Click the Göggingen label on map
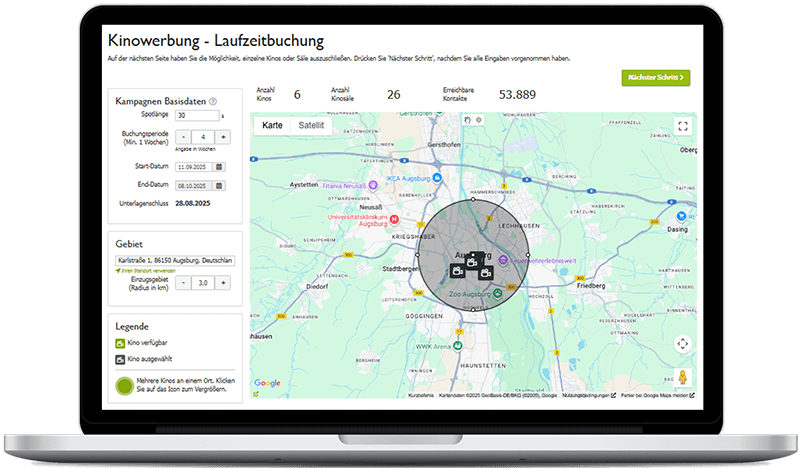Image resolution: width=800 pixels, height=468 pixels. pyautogui.click(x=424, y=316)
